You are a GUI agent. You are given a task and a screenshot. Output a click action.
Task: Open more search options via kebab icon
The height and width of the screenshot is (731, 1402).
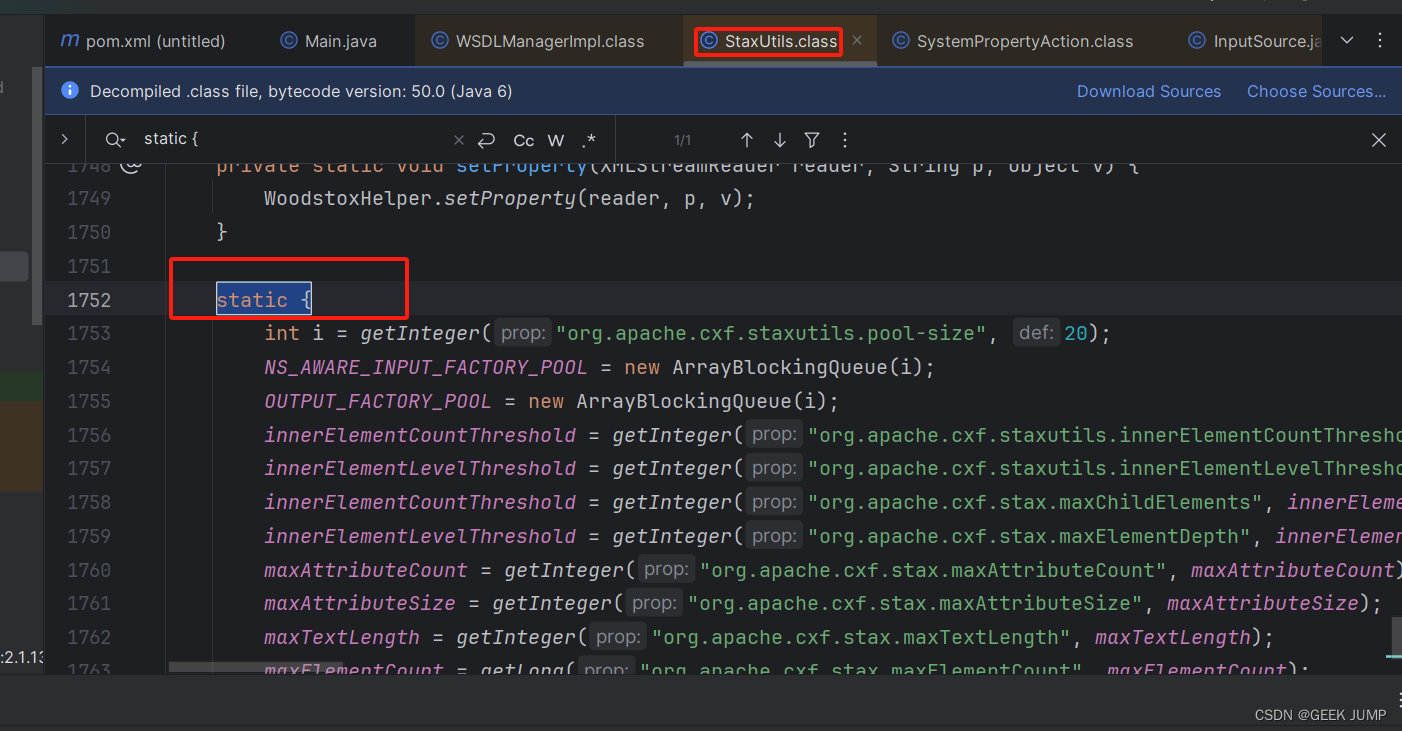point(845,140)
